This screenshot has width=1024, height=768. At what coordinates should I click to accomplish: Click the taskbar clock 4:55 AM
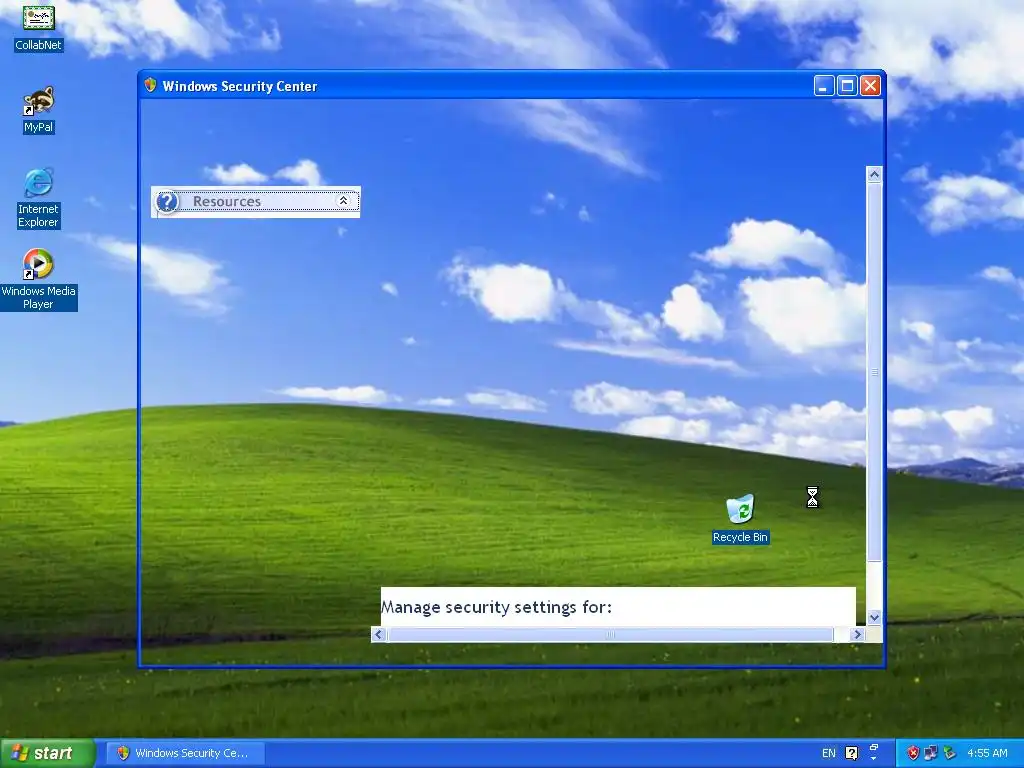click(x=987, y=753)
